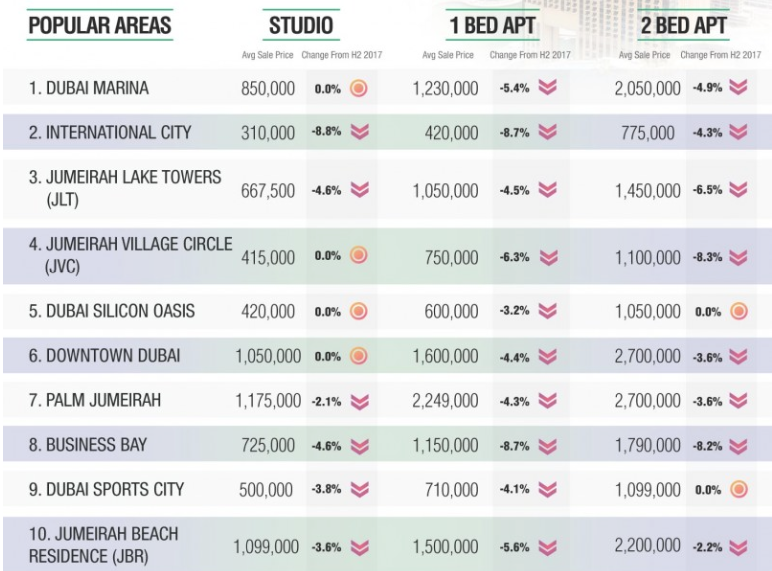Screen dimensions: 772x571
Task: Click Dubai Silicon Oasis 2 bed circle icon
Action: click(x=738, y=311)
